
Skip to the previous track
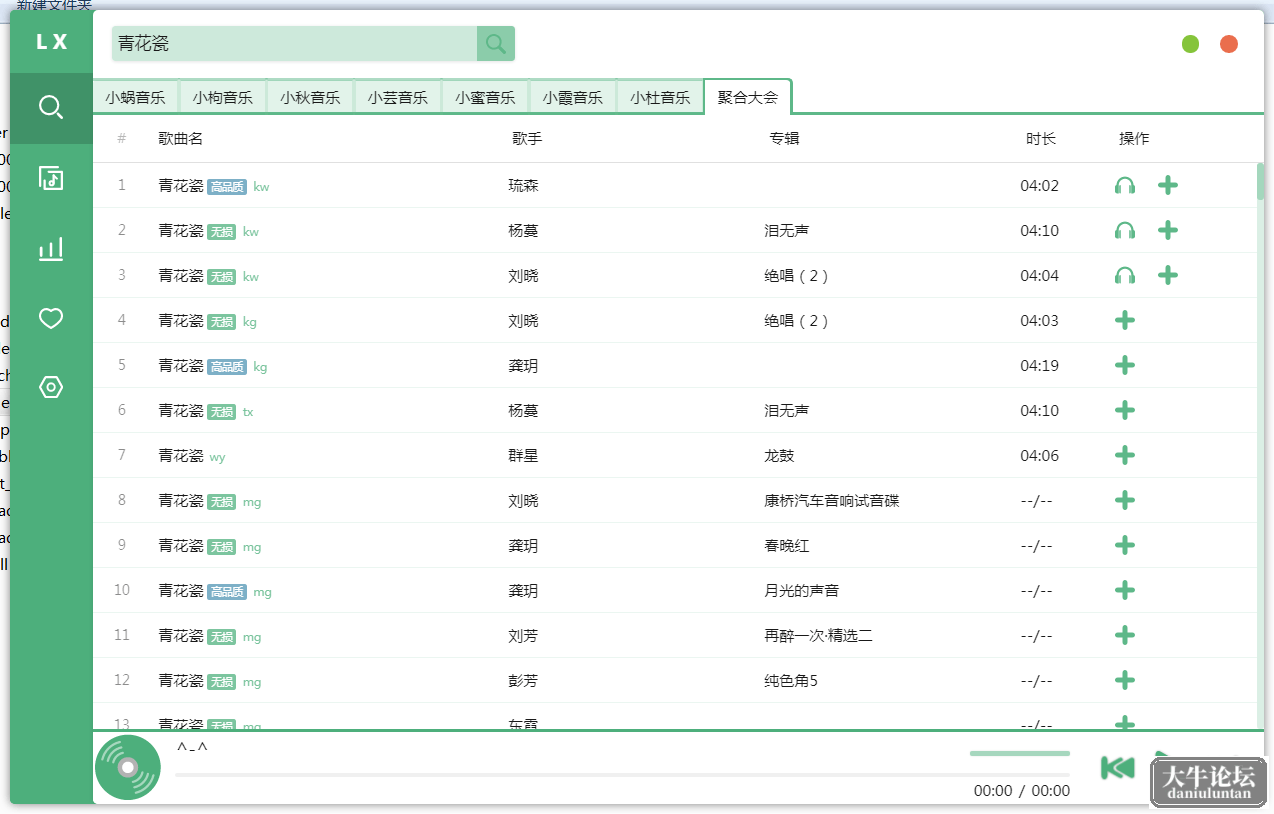click(x=1118, y=768)
